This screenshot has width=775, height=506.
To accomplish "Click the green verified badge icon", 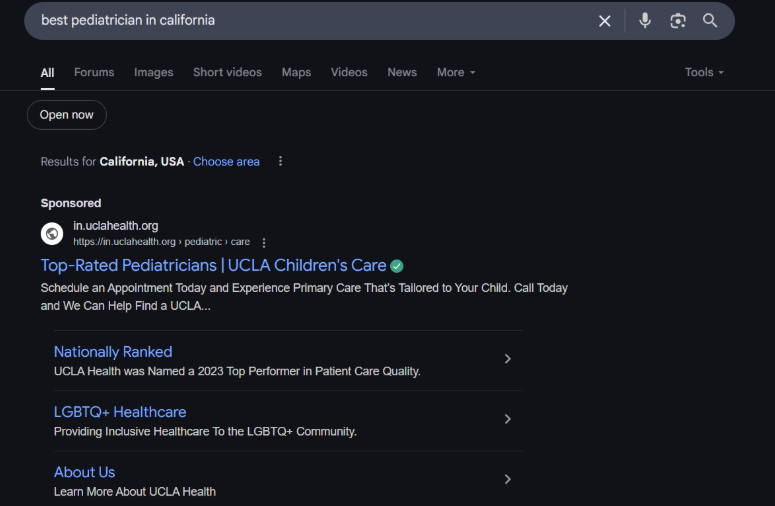I will pos(396,266).
